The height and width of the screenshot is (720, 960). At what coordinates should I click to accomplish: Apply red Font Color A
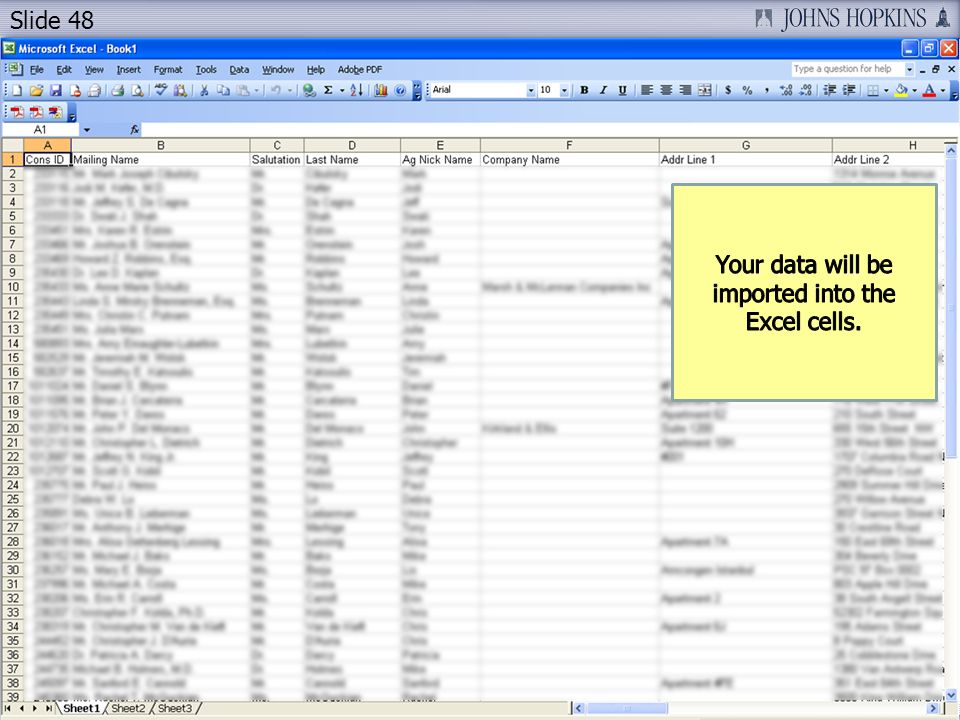click(929, 91)
